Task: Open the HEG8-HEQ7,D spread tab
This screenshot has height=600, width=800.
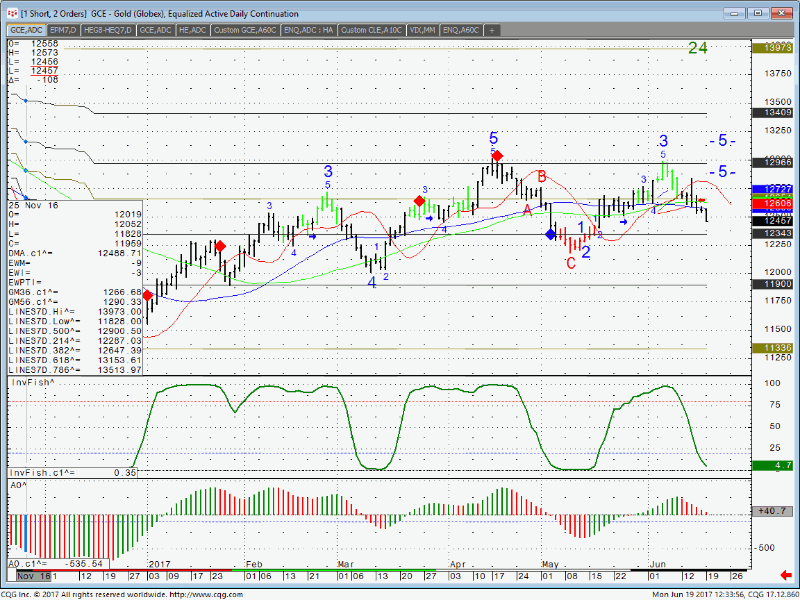Action: click(108, 30)
